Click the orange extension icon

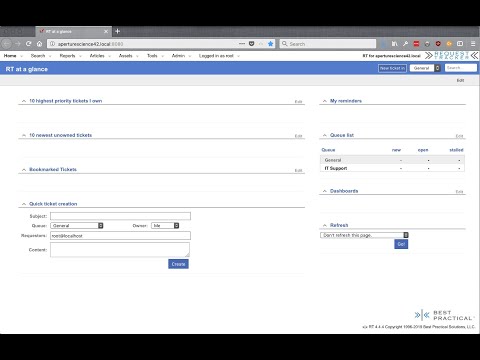click(449, 44)
